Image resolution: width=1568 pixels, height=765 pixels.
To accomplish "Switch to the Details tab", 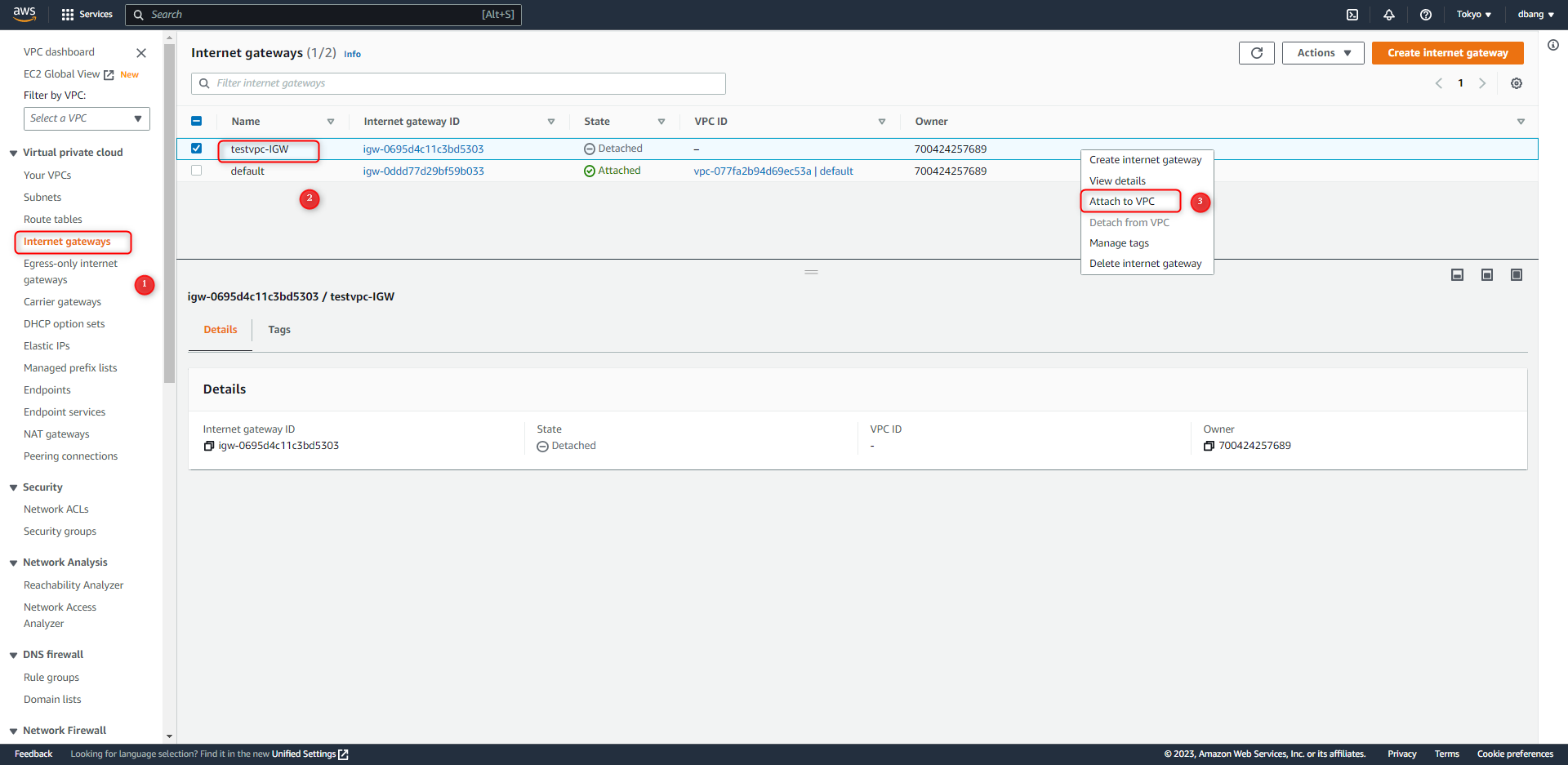I will [x=220, y=330].
